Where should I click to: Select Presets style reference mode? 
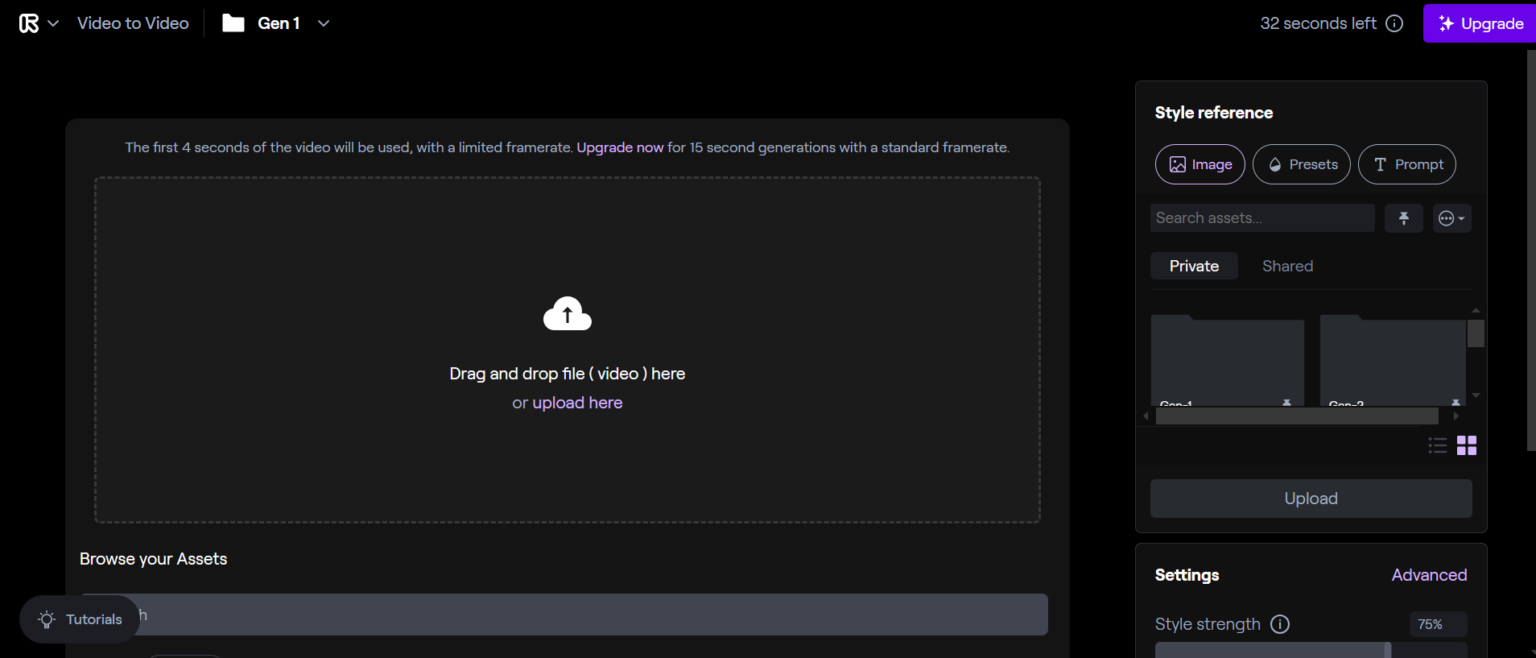click(1301, 165)
